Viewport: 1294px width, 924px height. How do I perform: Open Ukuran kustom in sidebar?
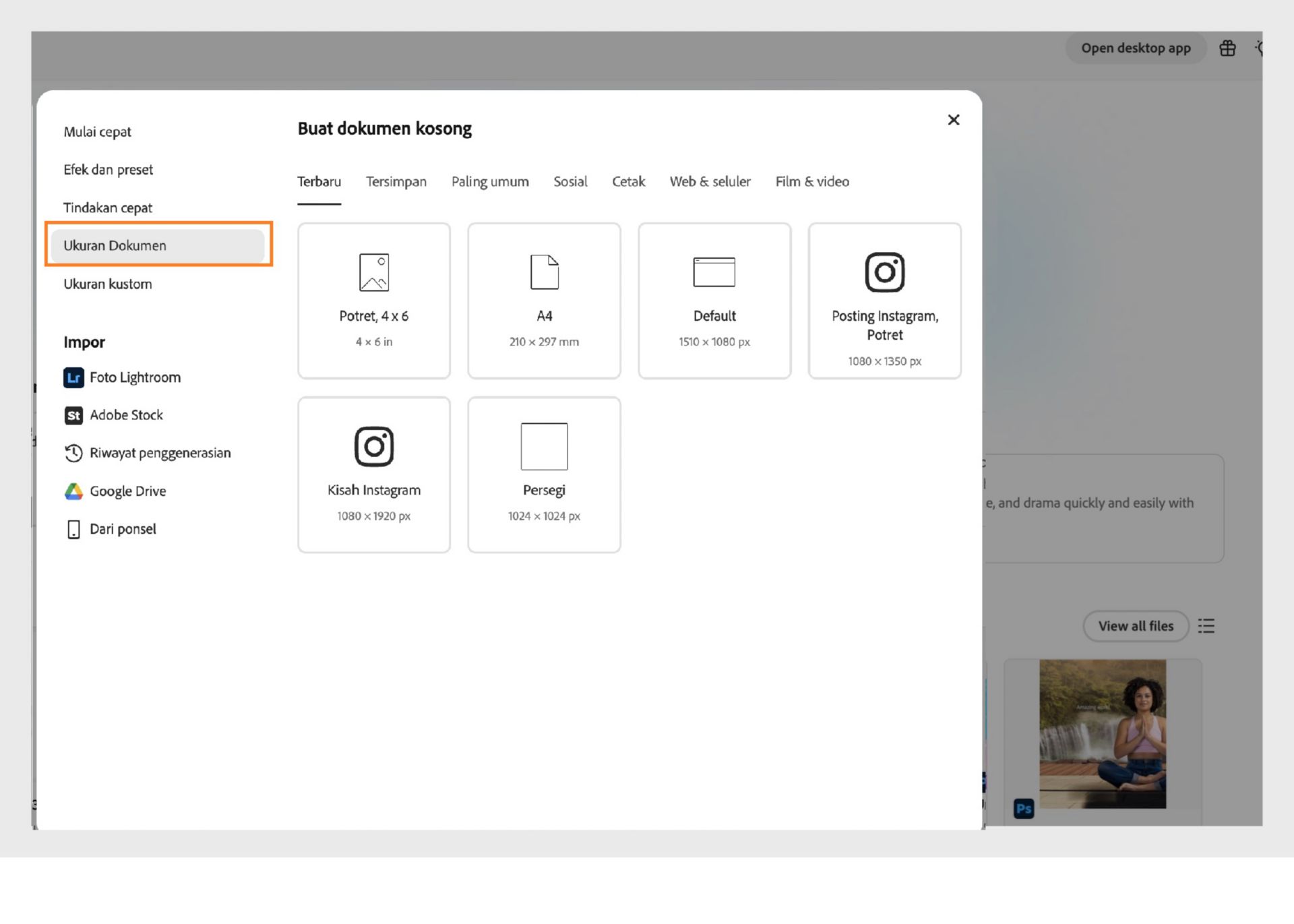[158, 284]
